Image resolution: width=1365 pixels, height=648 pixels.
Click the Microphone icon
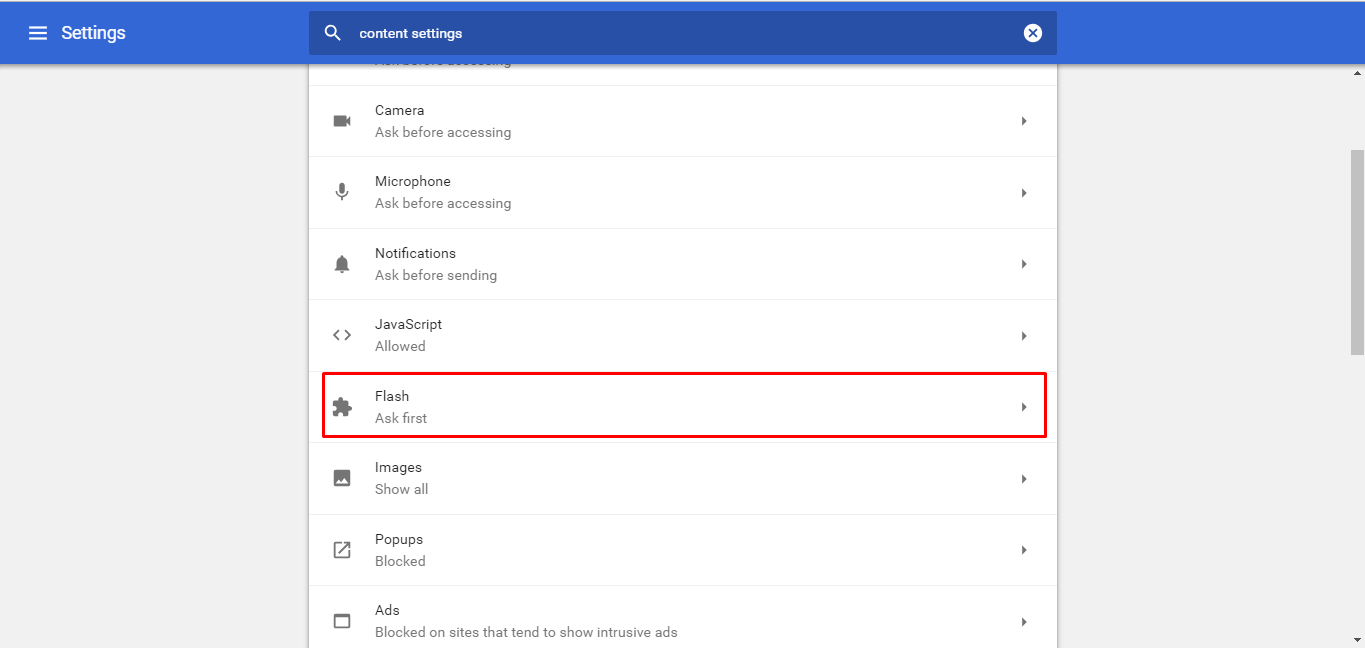(x=342, y=192)
